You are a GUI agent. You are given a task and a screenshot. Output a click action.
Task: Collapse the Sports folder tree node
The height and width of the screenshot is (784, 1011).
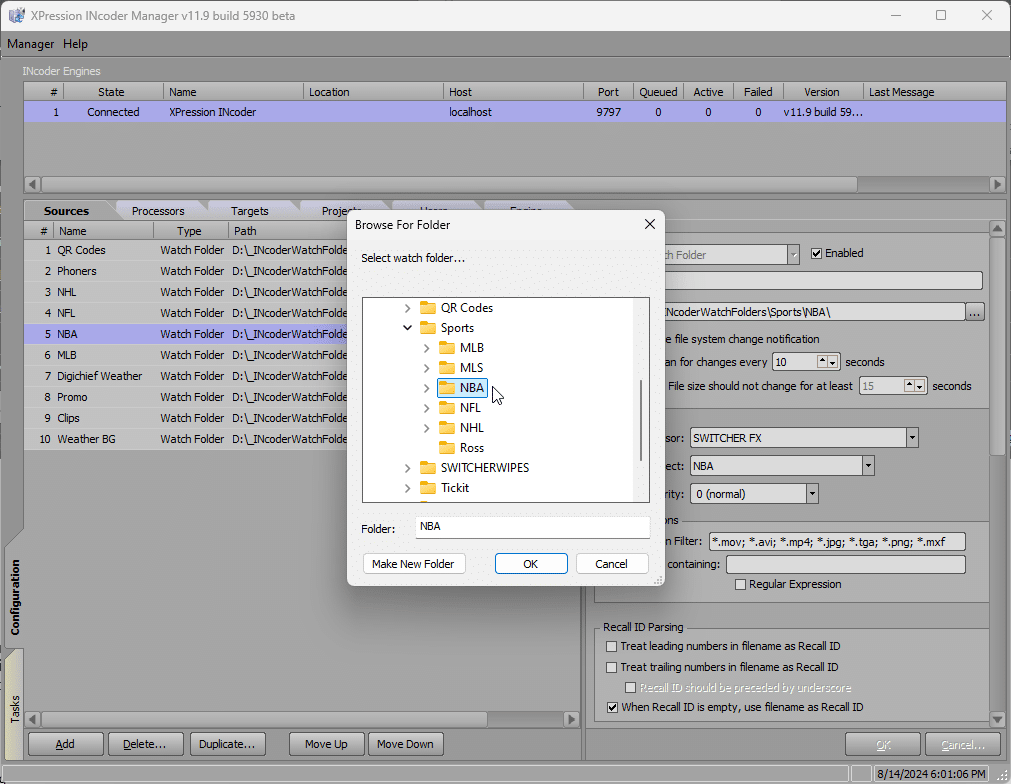coord(407,328)
